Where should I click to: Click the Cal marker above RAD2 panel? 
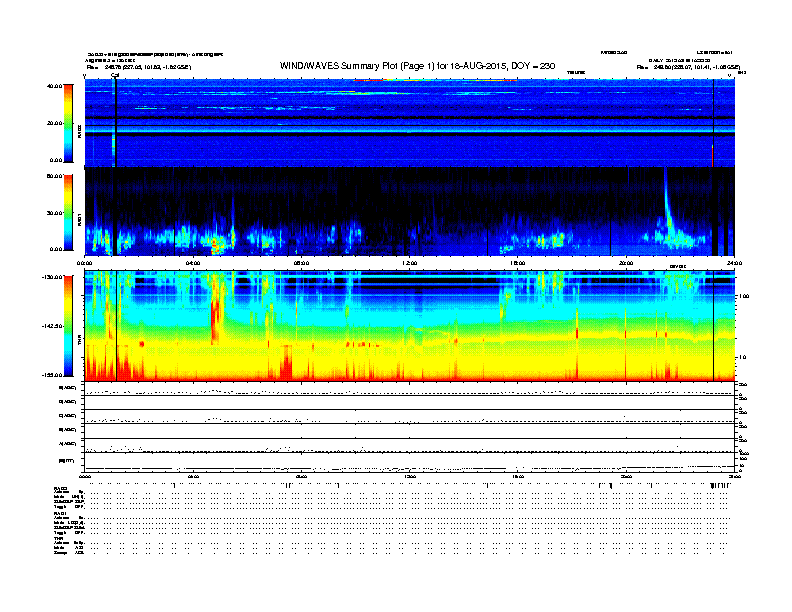click(115, 76)
